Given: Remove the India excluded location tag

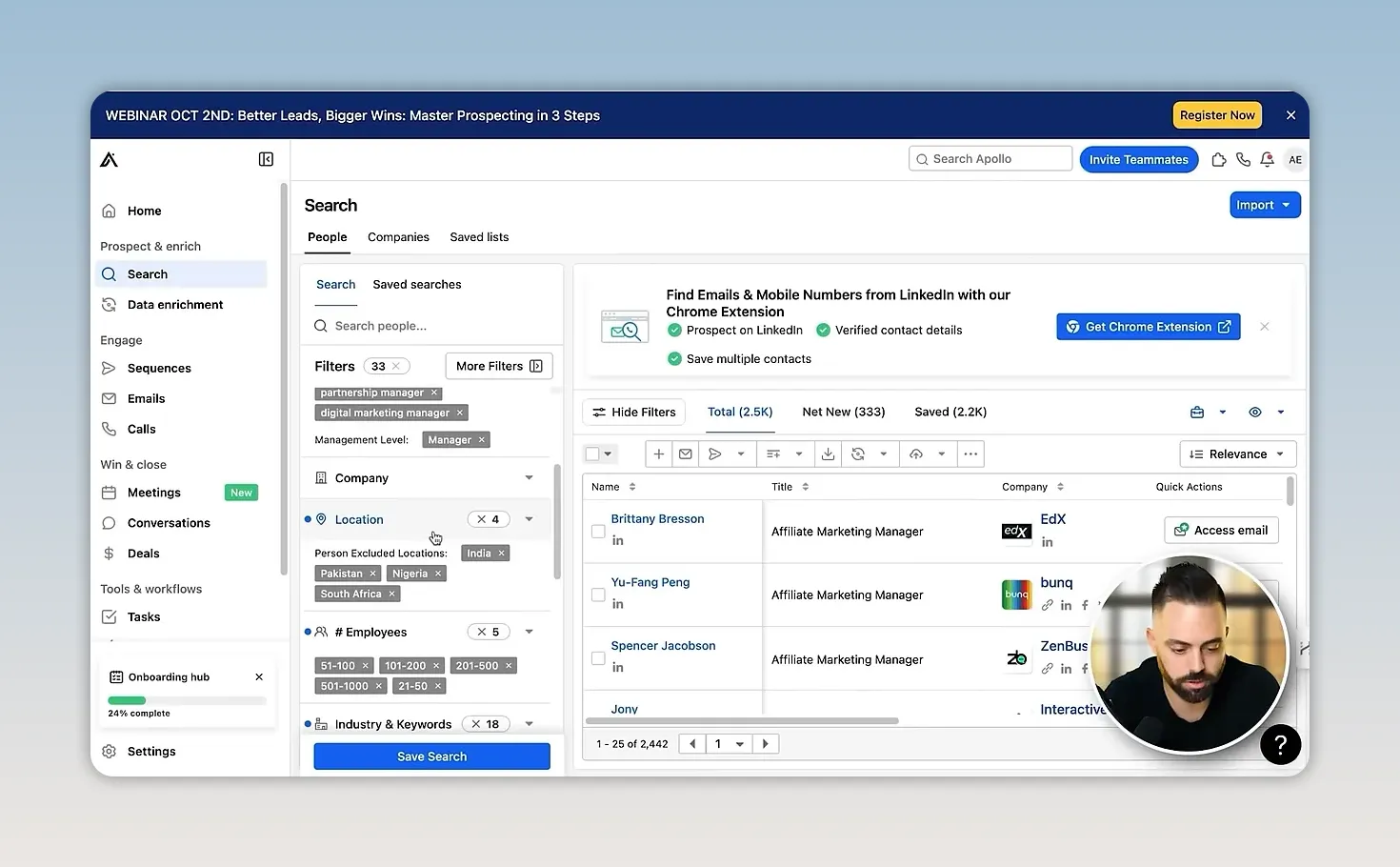Looking at the screenshot, I should tap(501, 554).
